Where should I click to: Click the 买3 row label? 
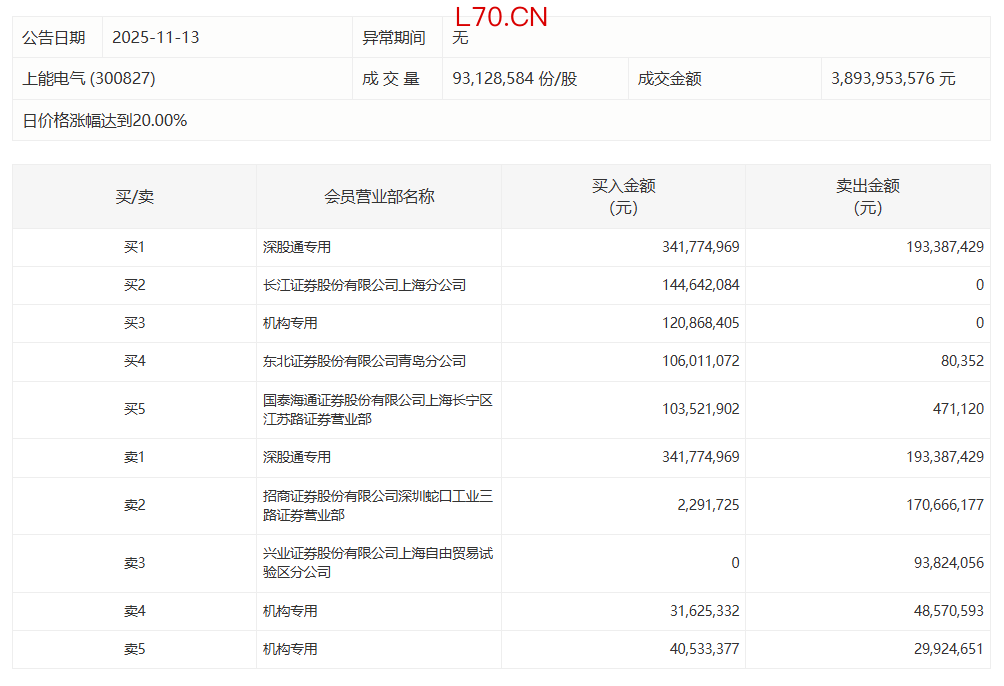(134, 323)
